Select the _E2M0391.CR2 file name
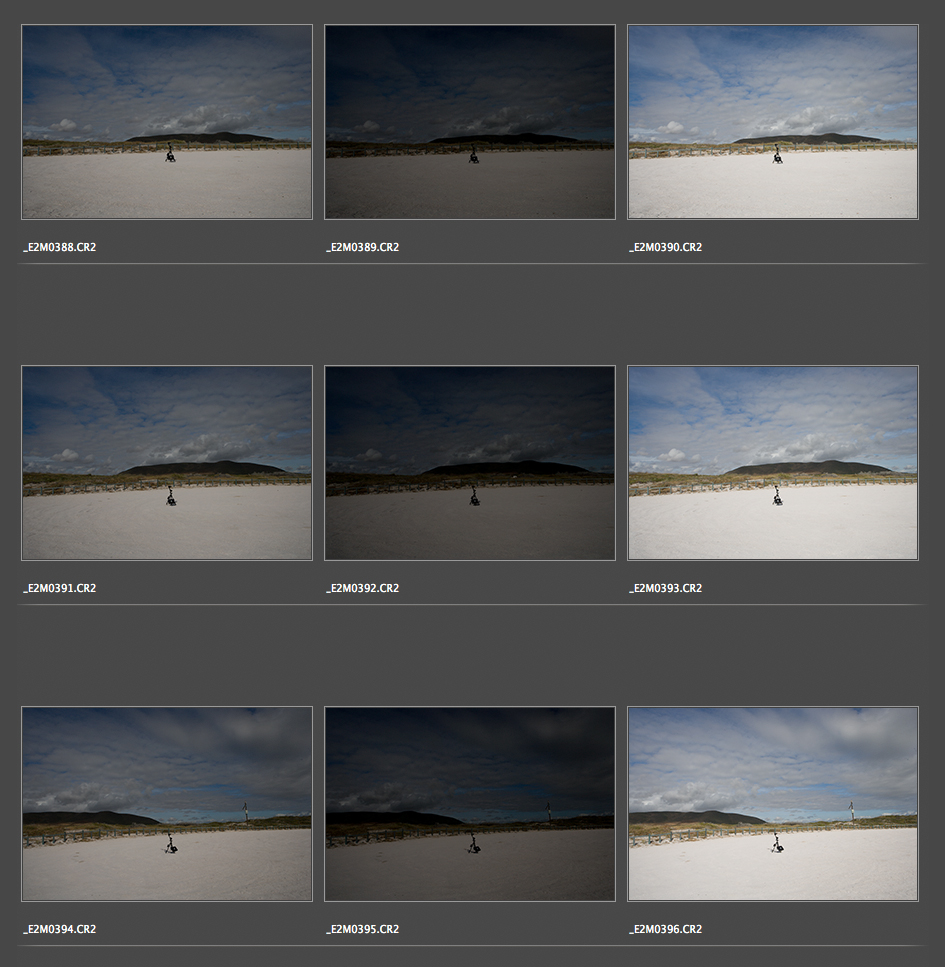Viewport: 945px width, 967px height. (x=60, y=588)
